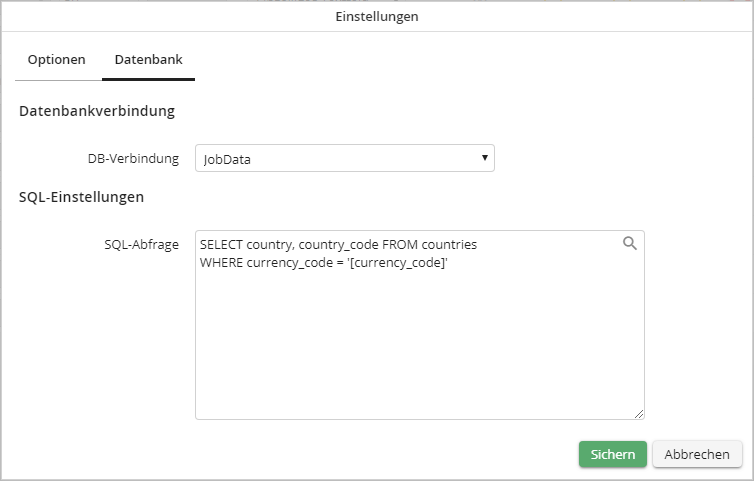Click the DB-Verbindung field label
This screenshot has width=754, height=481.
tap(133, 158)
